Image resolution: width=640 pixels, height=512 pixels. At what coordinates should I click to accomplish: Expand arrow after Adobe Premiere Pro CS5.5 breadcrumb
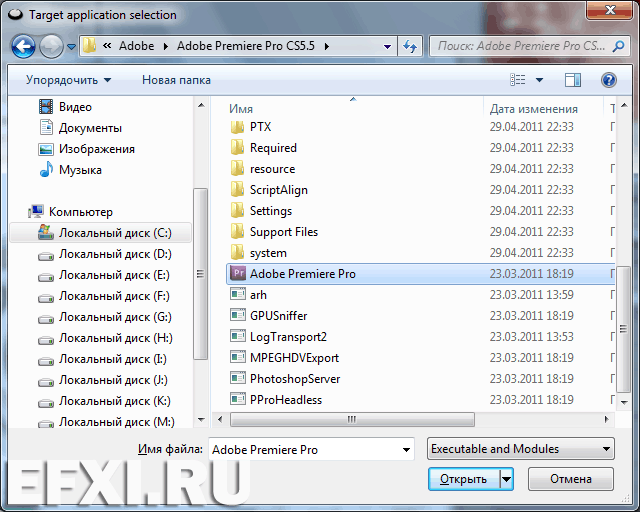coord(327,47)
